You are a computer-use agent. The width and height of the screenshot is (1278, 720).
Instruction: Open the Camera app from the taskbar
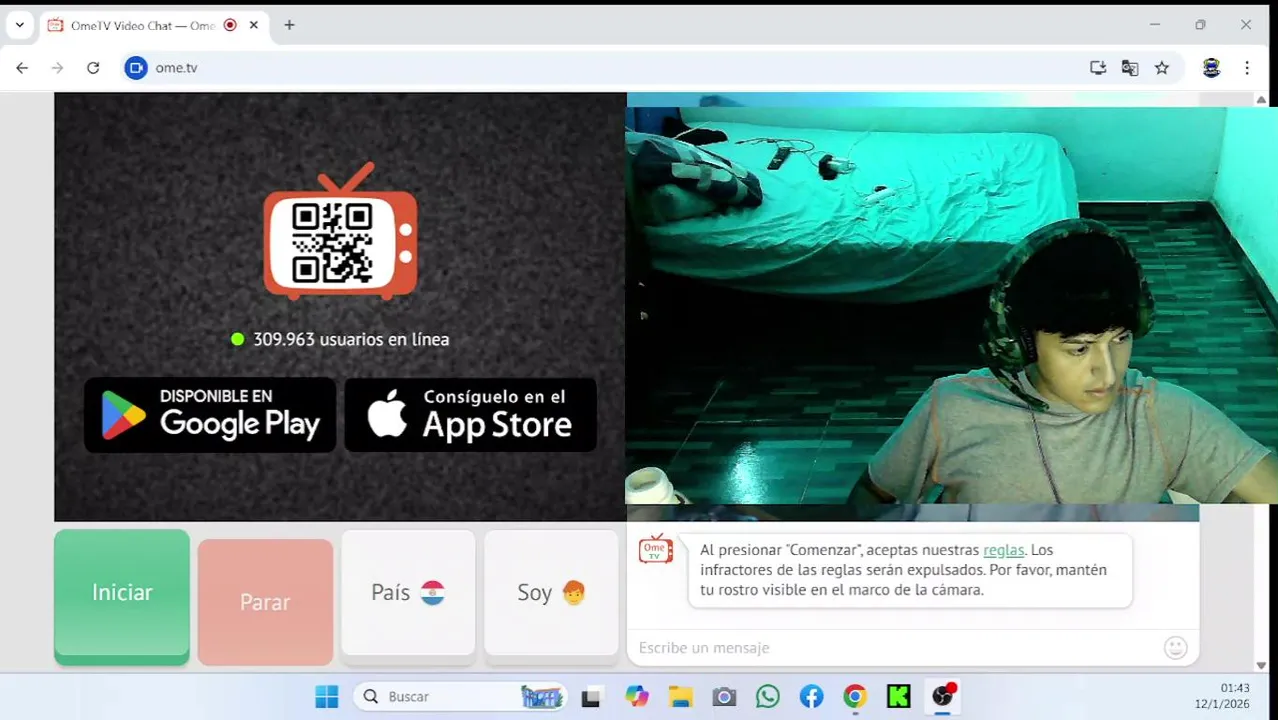(x=724, y=697)
